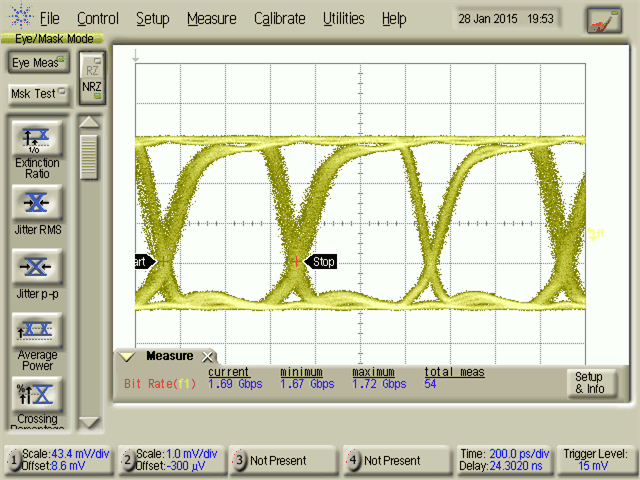640x480 pixels.
Task: Click the Stop marker on the waveform
Action: [x=322, y=262]
